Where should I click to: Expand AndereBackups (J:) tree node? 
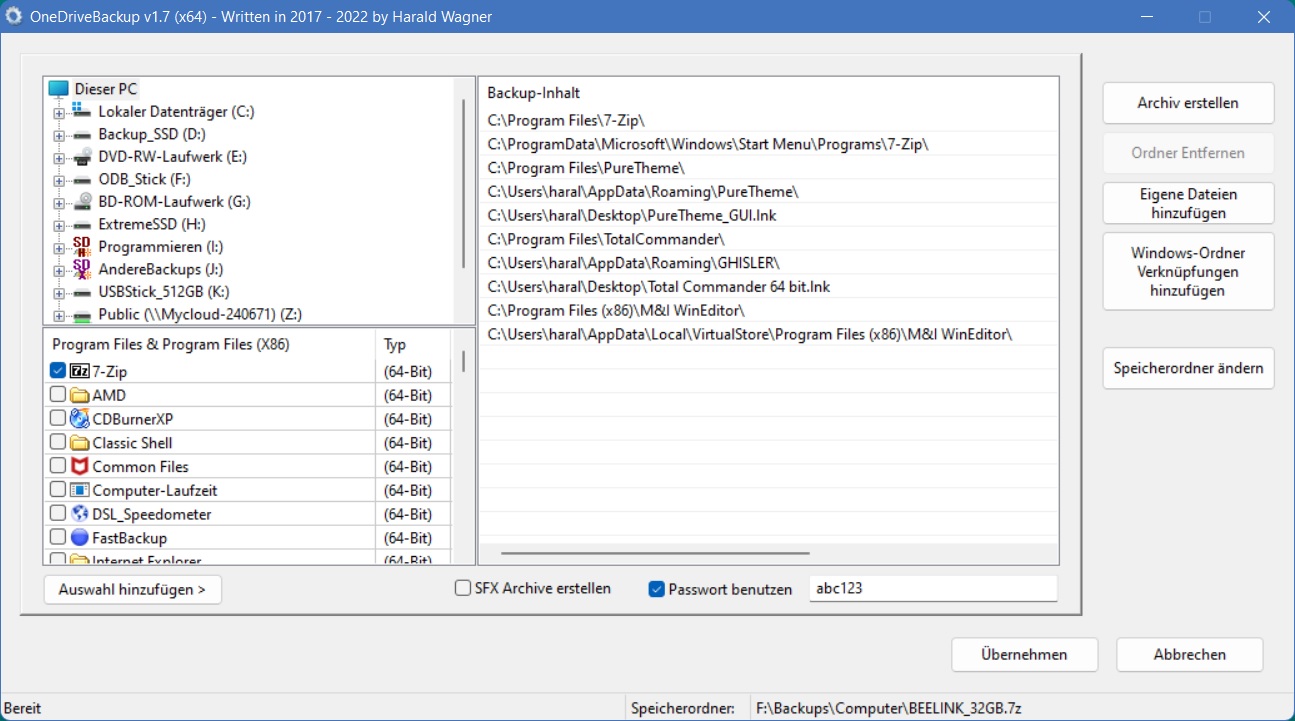[x=59, y=270]
